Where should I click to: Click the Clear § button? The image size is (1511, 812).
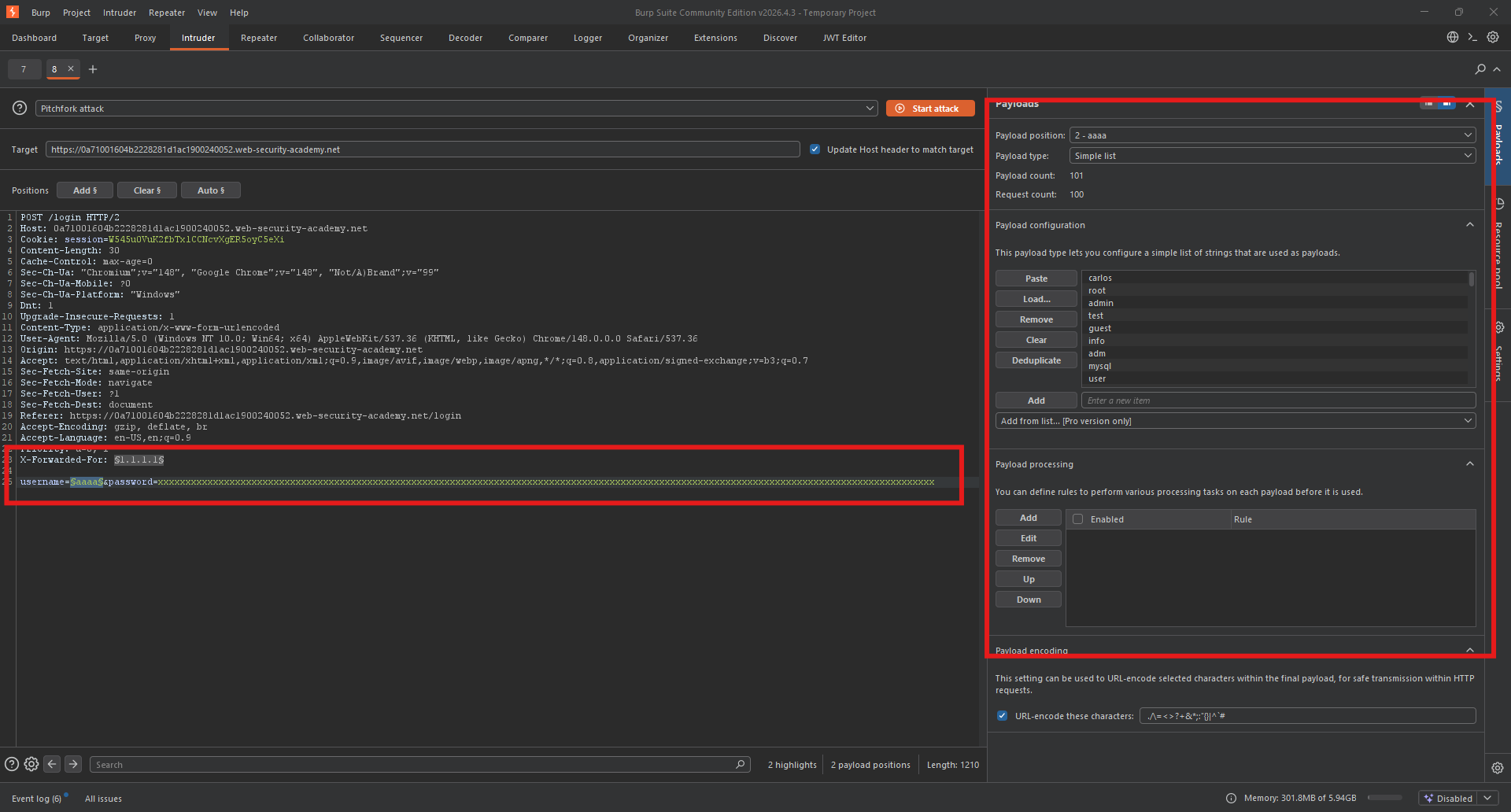pyautogui.click(x=147, y=190)
